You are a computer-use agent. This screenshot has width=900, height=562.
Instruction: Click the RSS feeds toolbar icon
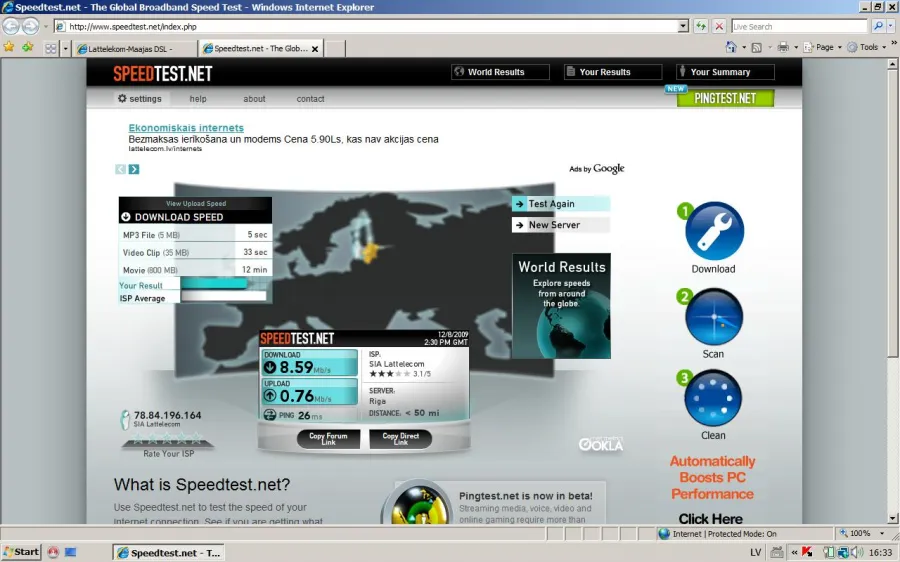pos(757,48)
